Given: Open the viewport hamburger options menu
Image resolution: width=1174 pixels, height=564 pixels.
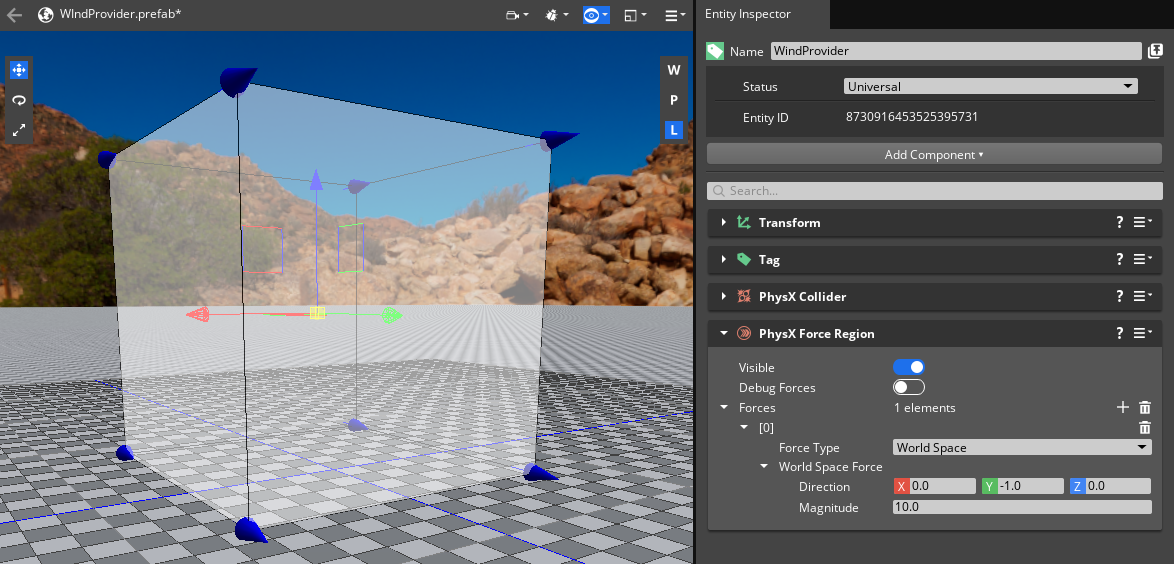Looking at the screenshot, I should point(675,15).
